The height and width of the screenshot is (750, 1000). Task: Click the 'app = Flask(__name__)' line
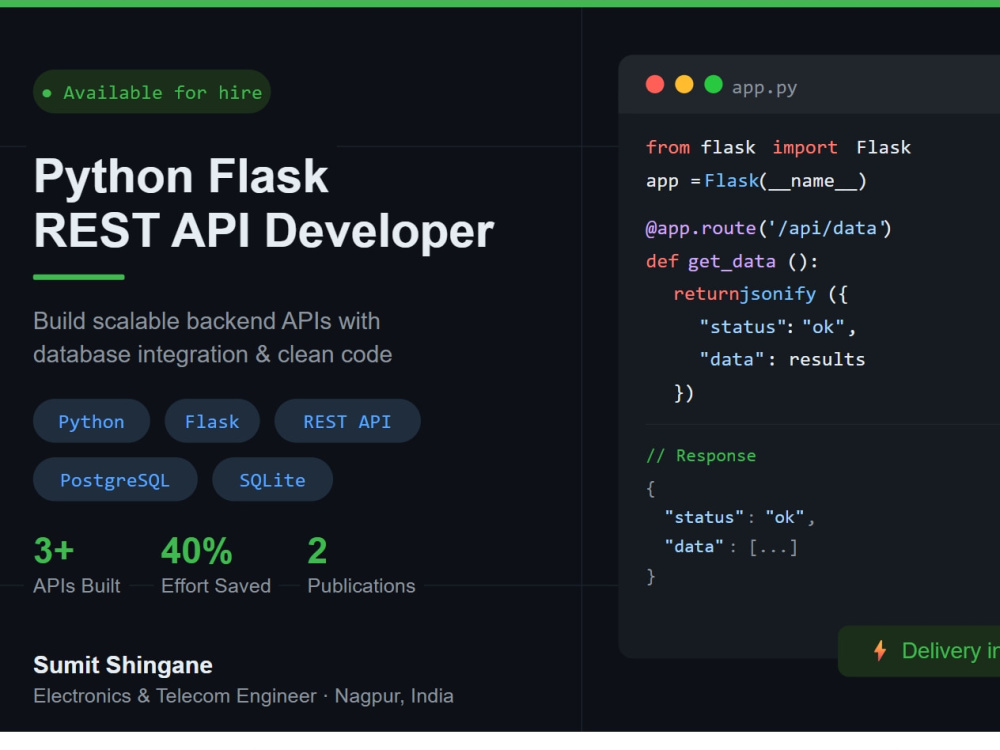pyautogui.click(x=756, y=181)
